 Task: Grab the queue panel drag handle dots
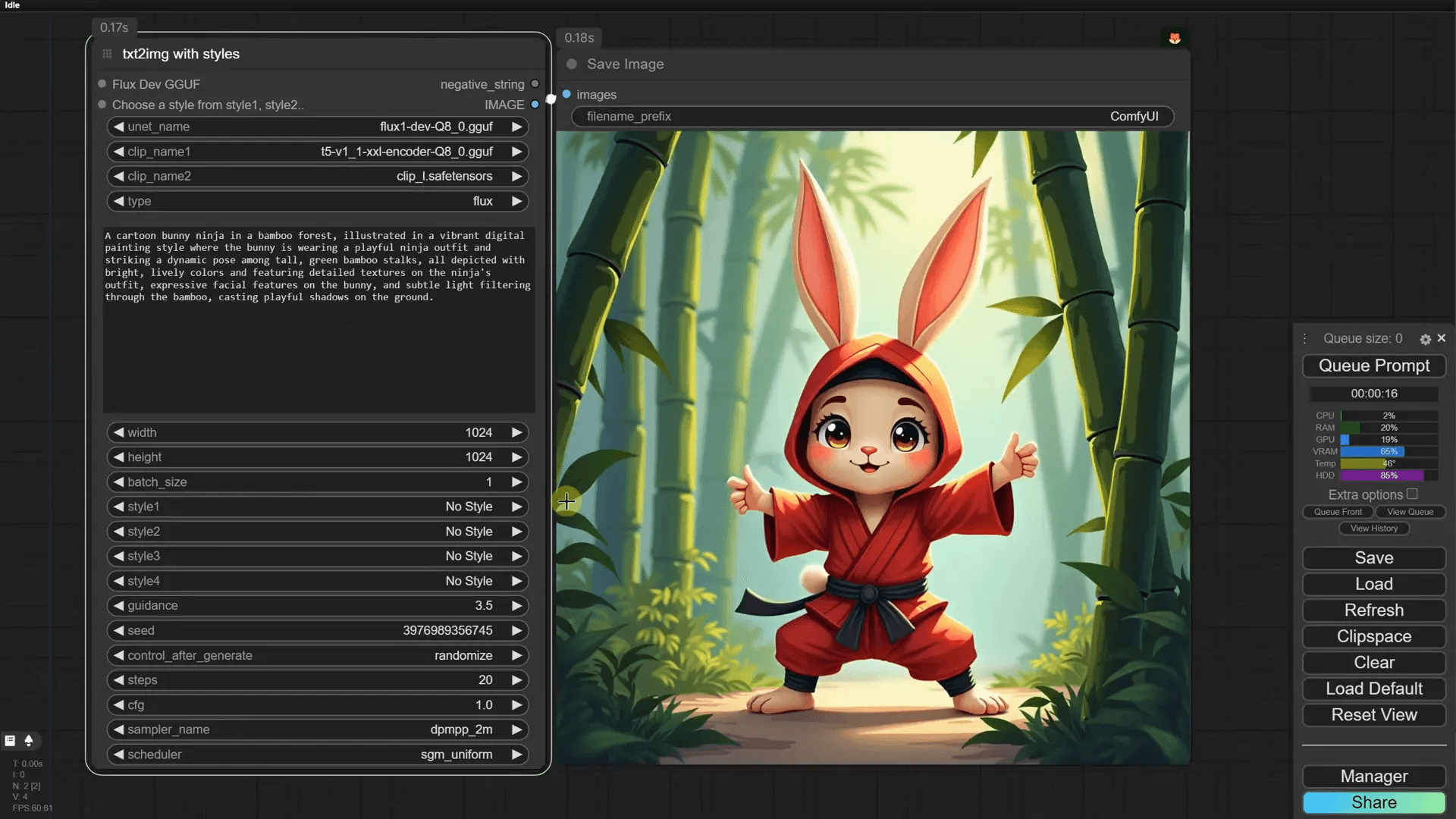1304,339
